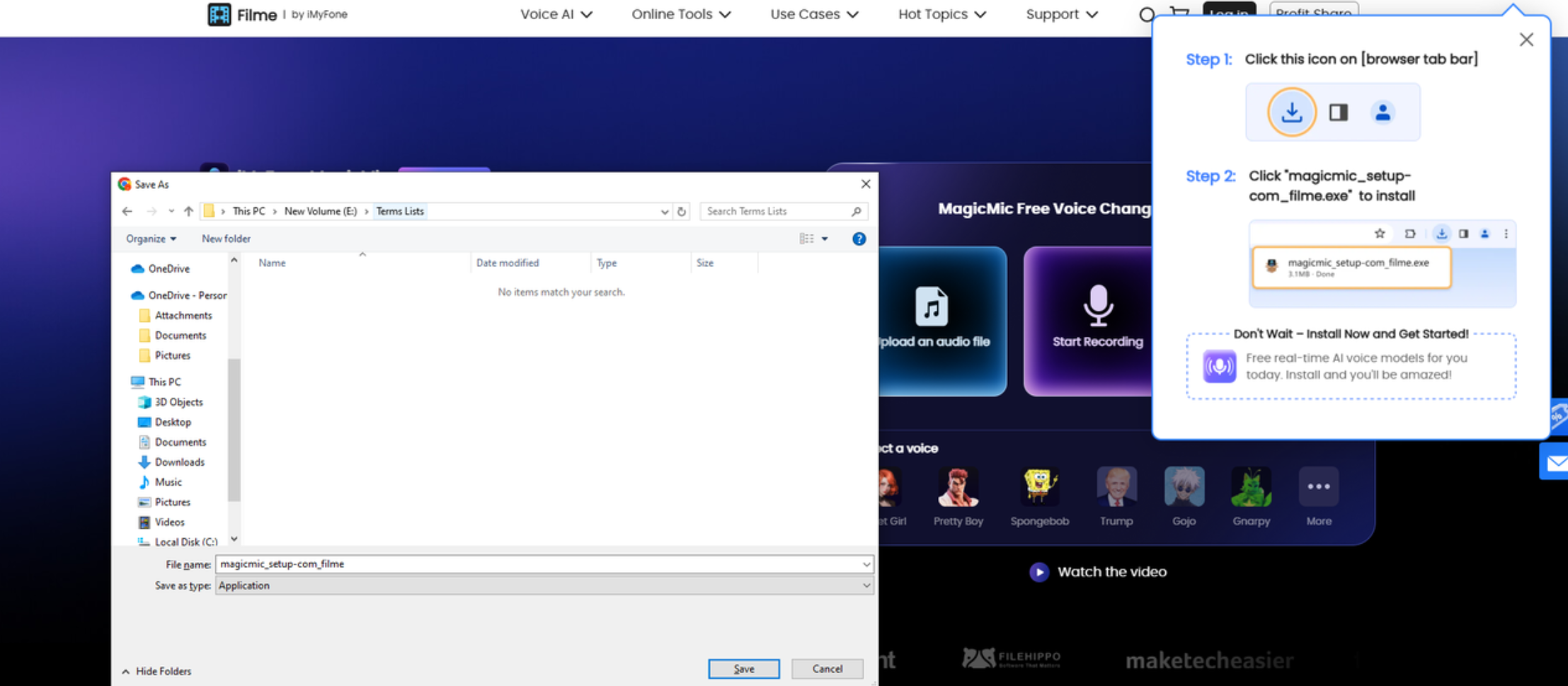Open the Organize dropdown menu
The image size is (1568, 686).
pos(151,239)
